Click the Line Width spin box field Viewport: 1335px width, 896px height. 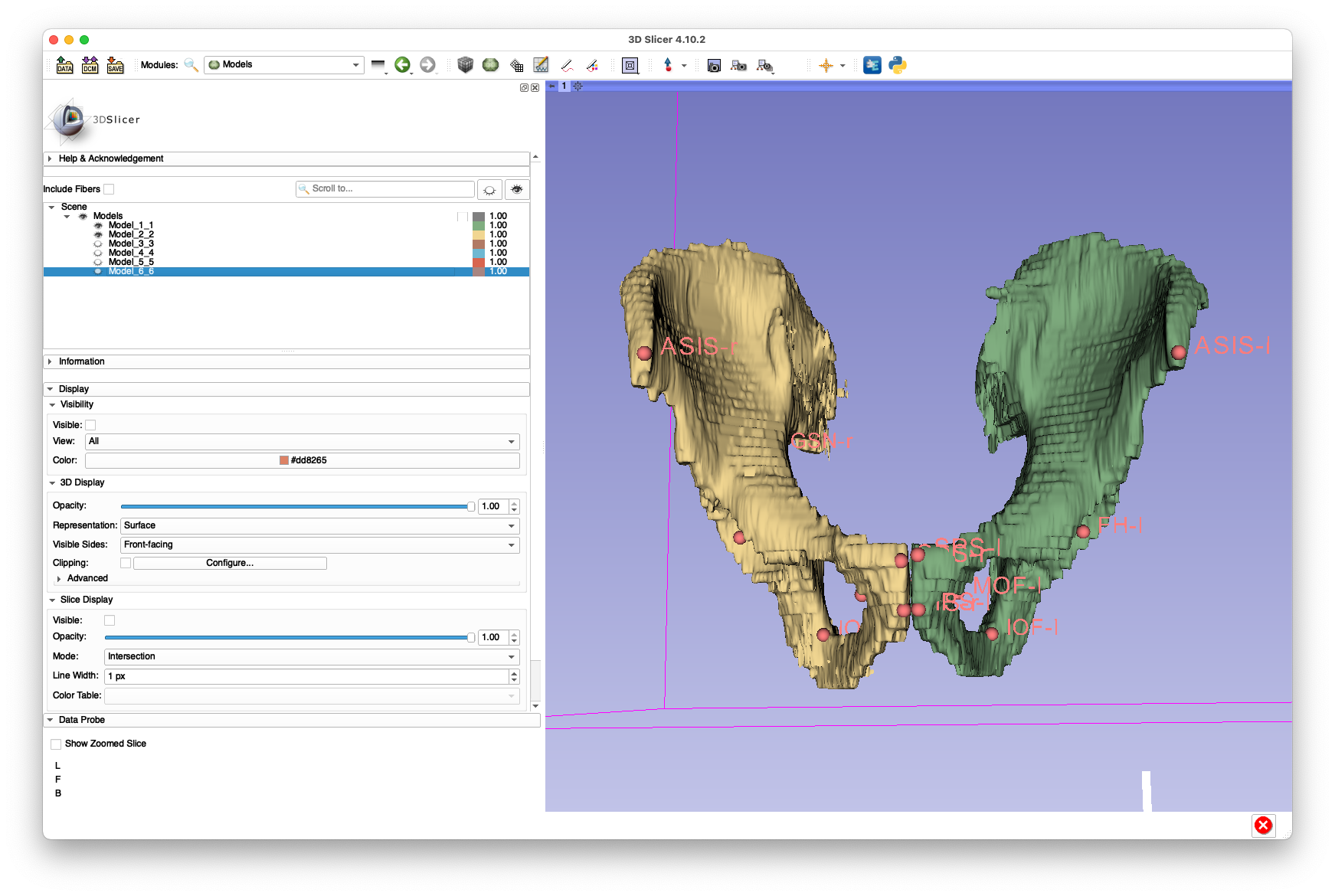tap(312, 676)
